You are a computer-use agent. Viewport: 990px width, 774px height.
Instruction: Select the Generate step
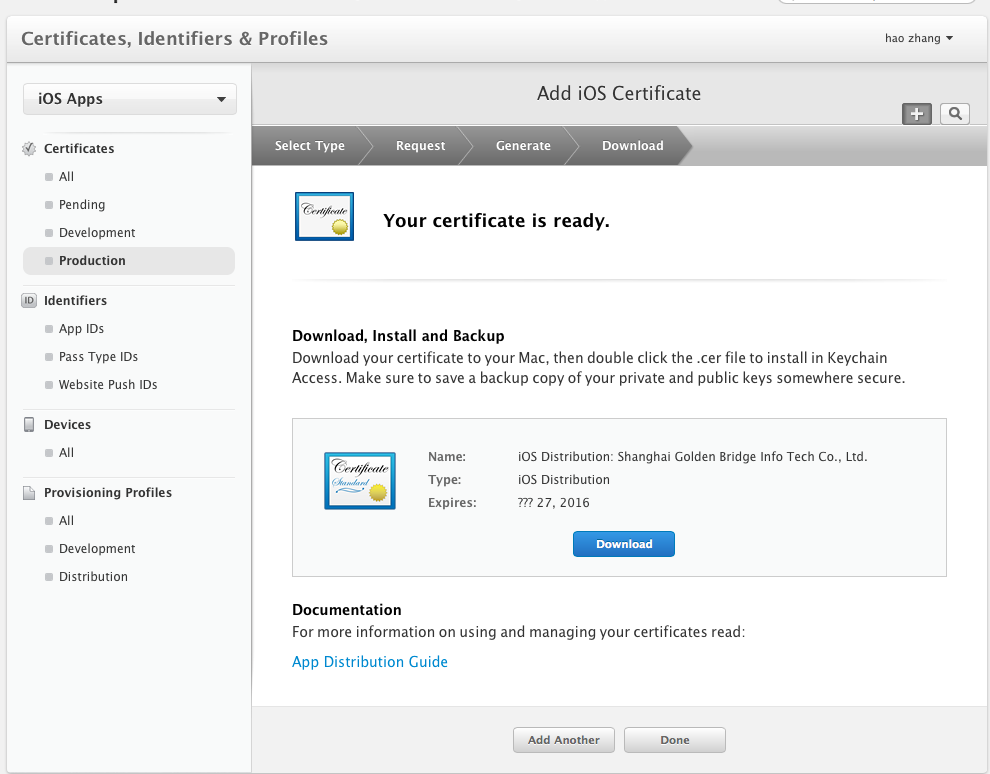click(523, 146)
